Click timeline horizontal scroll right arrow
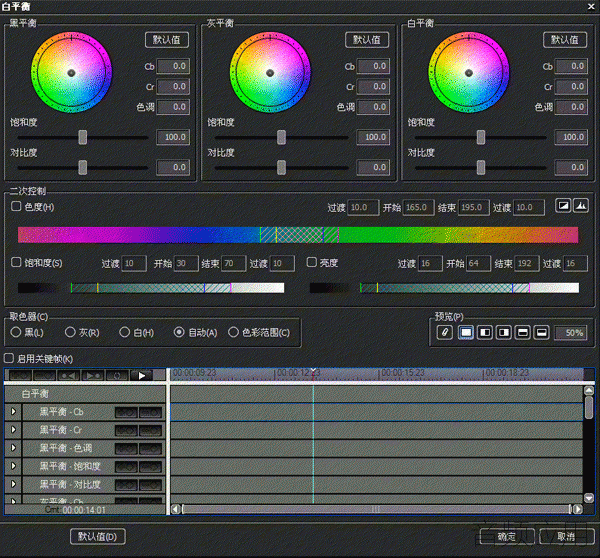Image resolution: width=600 pixels, height=558 pixels. [x=578, y=509]
